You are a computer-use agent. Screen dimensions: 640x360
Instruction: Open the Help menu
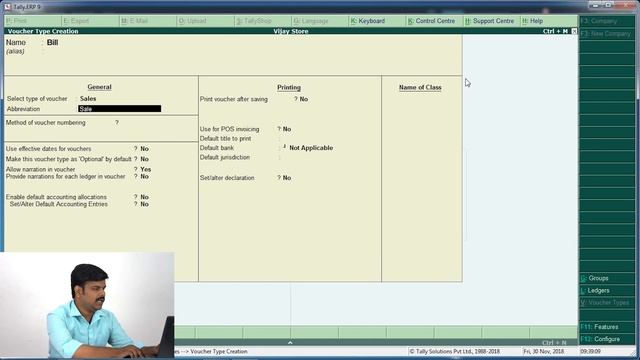pyautogui.click(x=549, y=21)
